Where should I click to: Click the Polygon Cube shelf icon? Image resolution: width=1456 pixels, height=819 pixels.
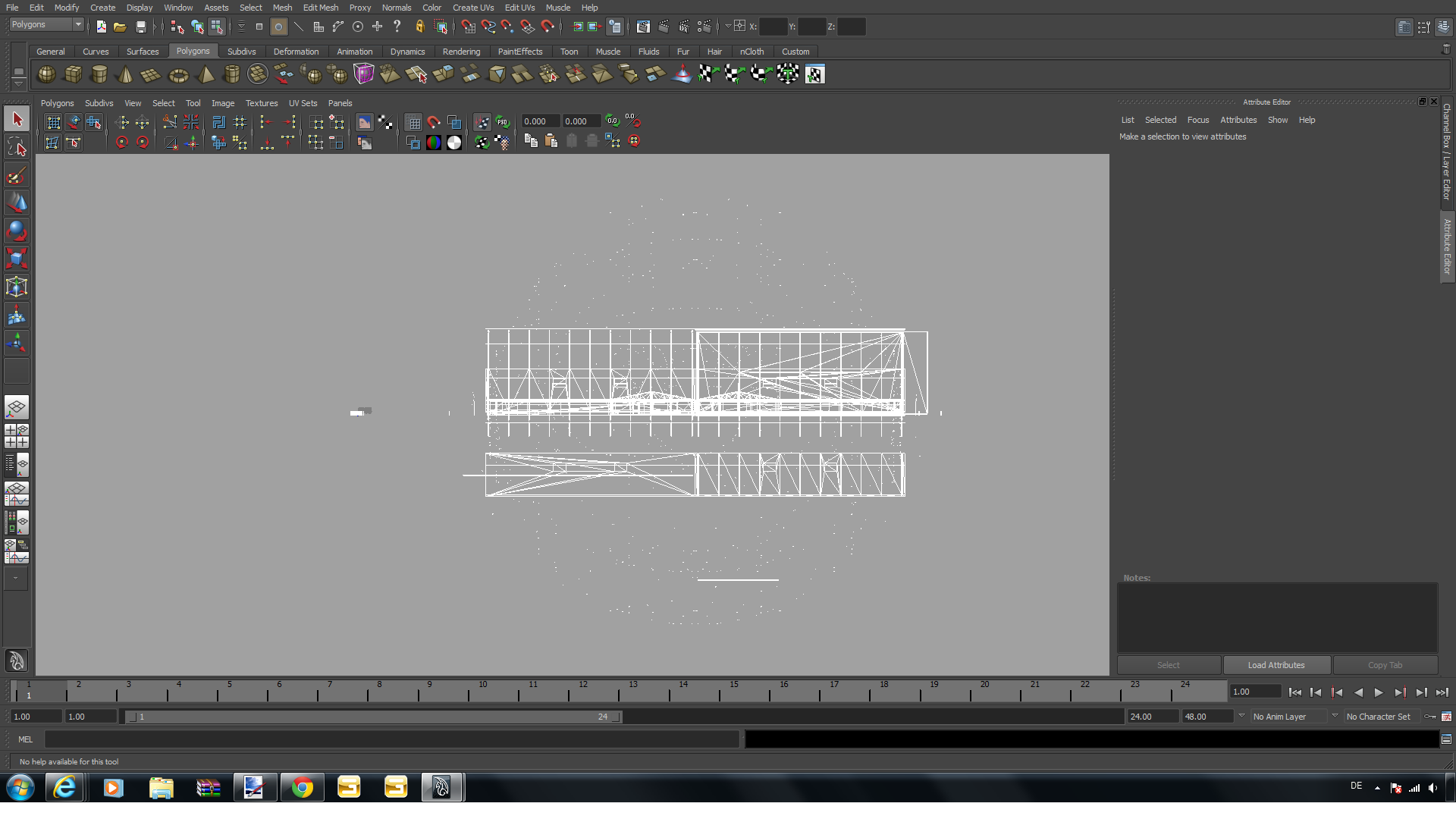coord(73,74)
